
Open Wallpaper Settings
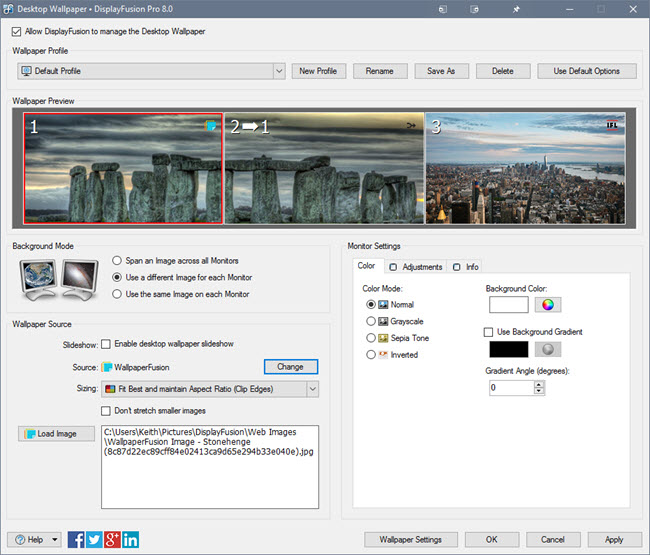pyautogui.click(x=411, y=540)
